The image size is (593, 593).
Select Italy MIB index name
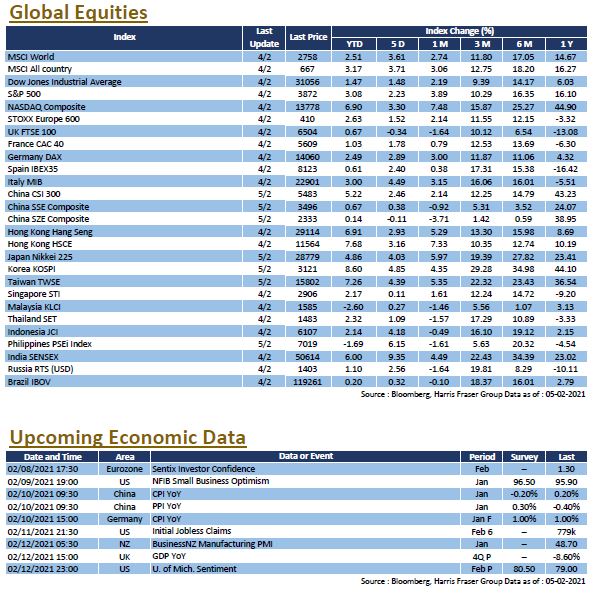[25, 182]
